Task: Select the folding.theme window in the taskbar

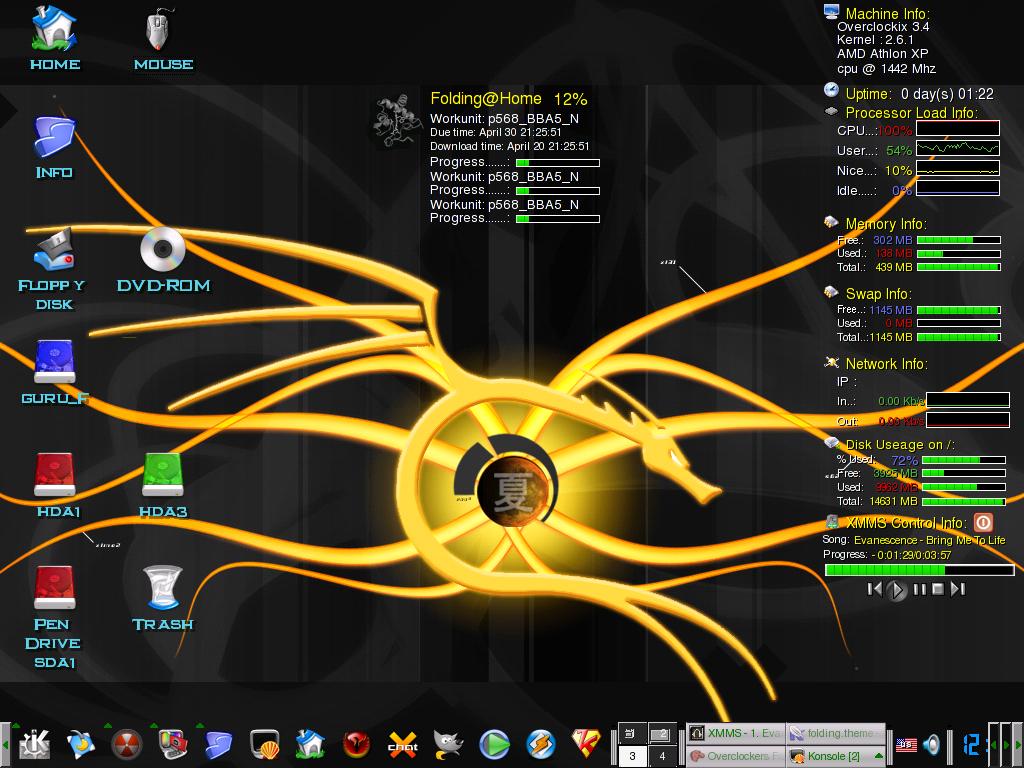Action: pos(836,733)
